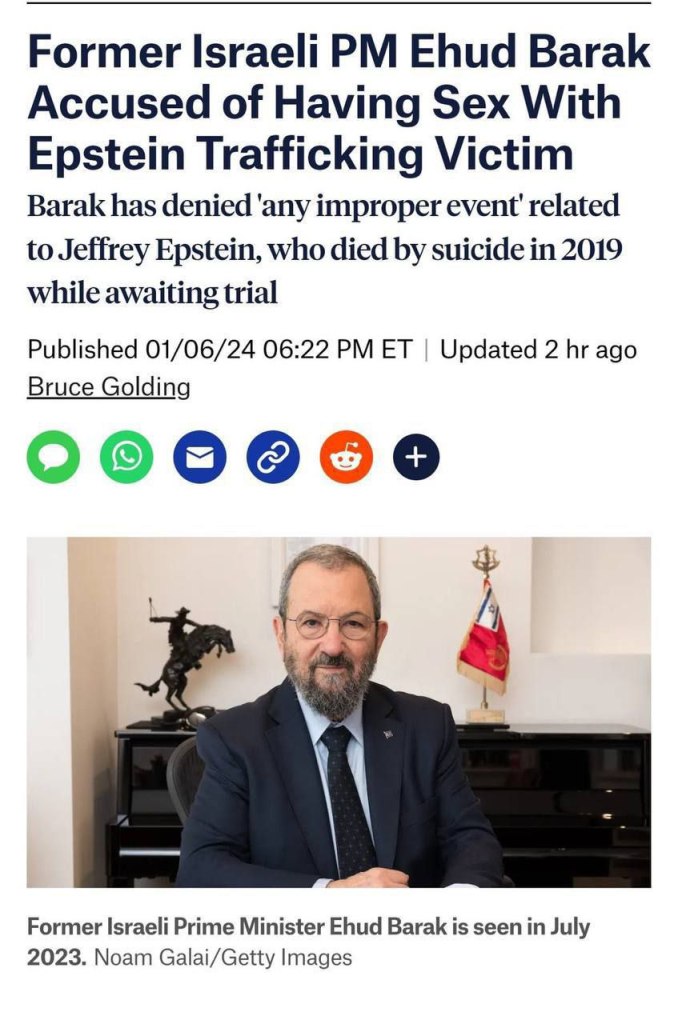Share the article on WhatsApp

126,457
